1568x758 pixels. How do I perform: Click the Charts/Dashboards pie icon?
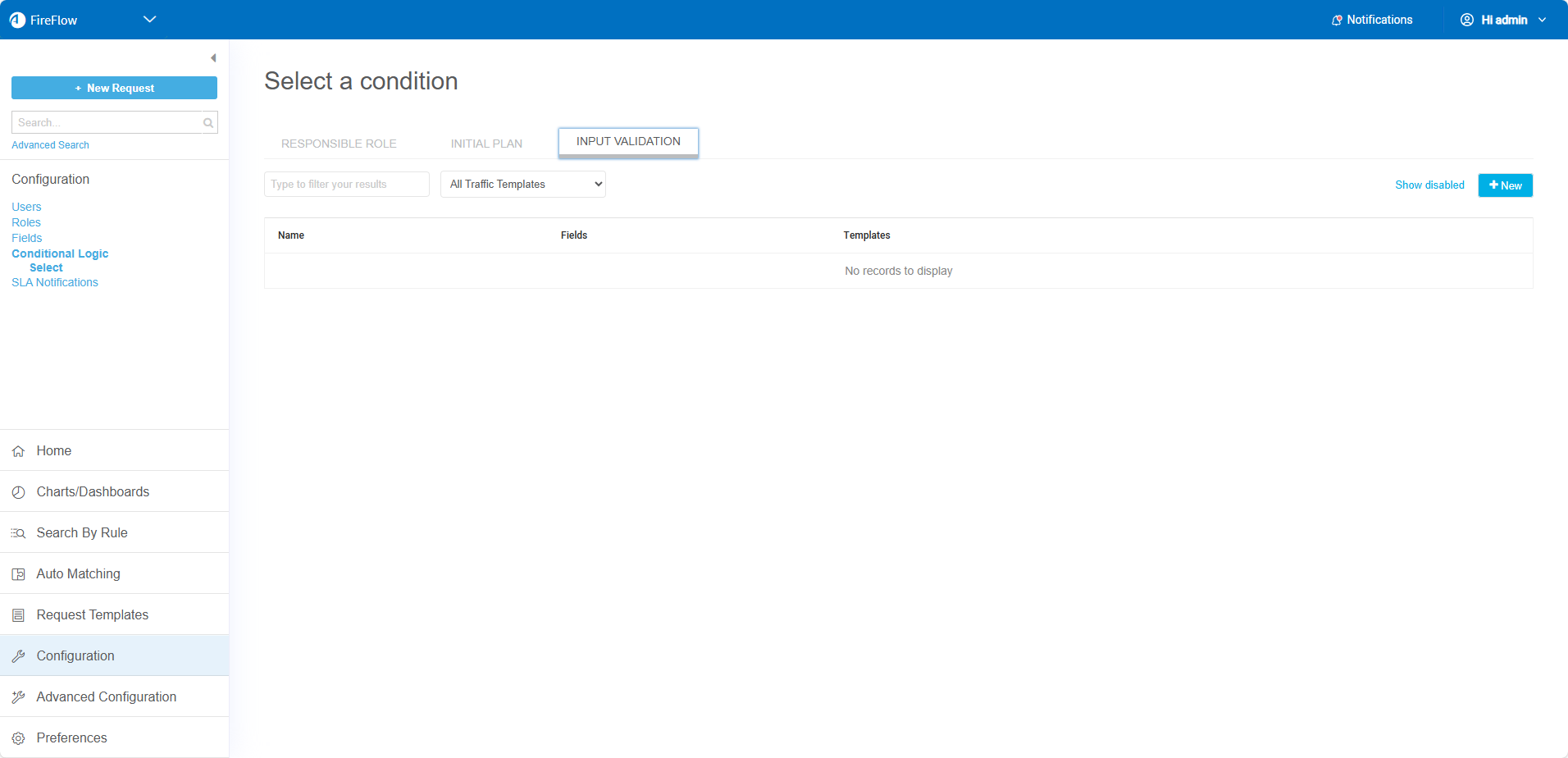click(x=18, y=492)
